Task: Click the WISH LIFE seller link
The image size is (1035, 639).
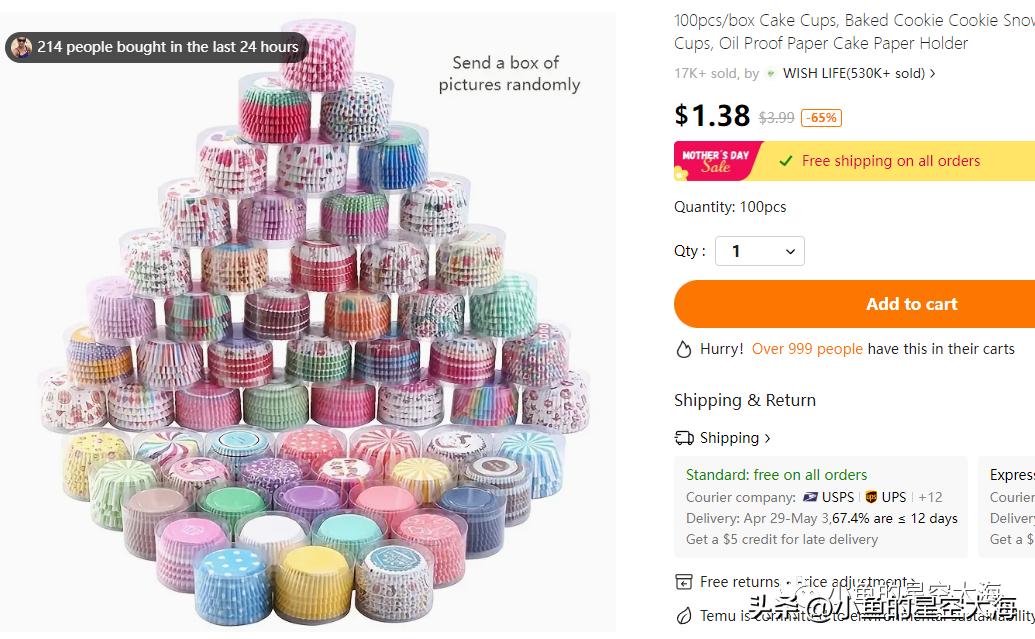Action: [x=853, y=73]
